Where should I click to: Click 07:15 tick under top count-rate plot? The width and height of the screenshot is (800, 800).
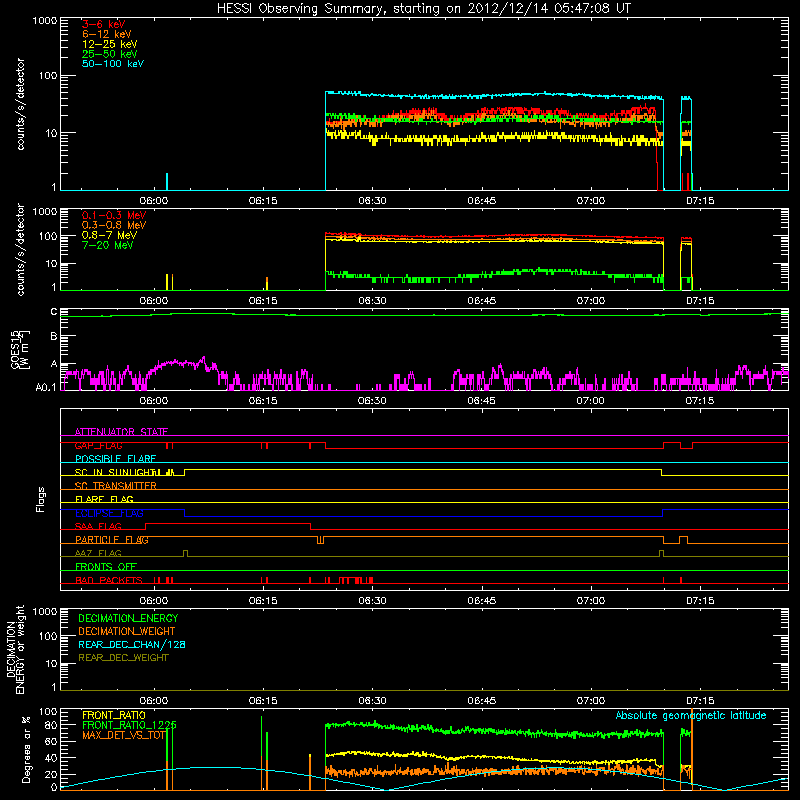(700, 201)
